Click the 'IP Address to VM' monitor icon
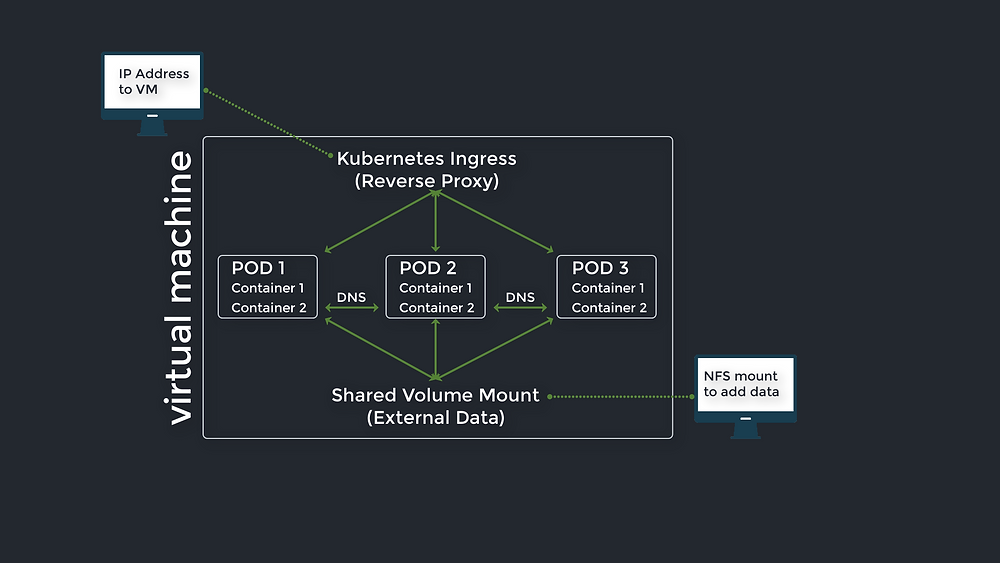 (x=152, y=94)
